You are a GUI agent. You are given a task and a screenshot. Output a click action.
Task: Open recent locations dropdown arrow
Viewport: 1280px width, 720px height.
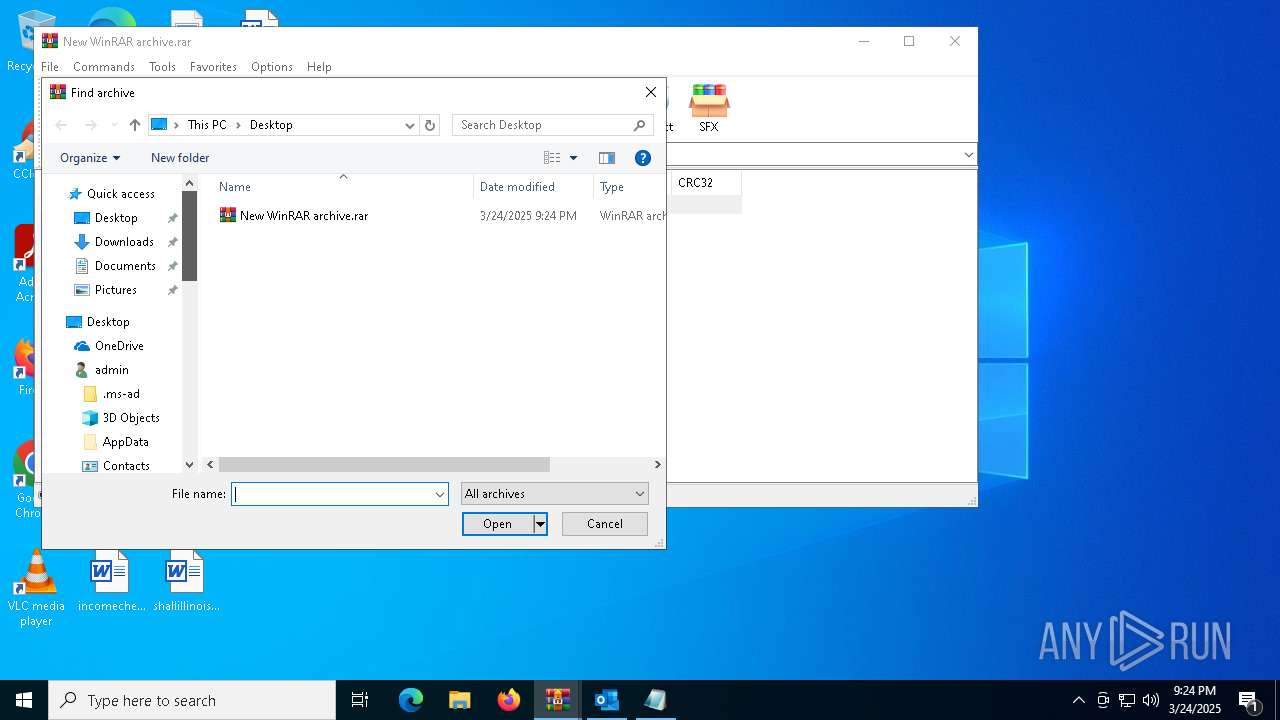(113, 125)
